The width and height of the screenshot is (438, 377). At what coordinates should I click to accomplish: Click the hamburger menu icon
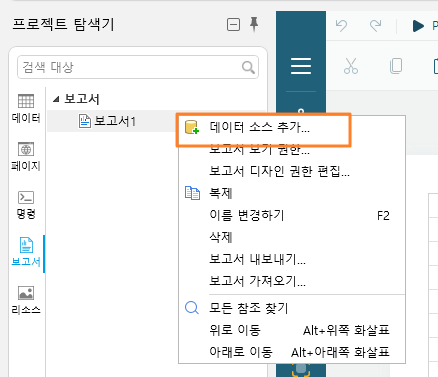click(301, 66)
